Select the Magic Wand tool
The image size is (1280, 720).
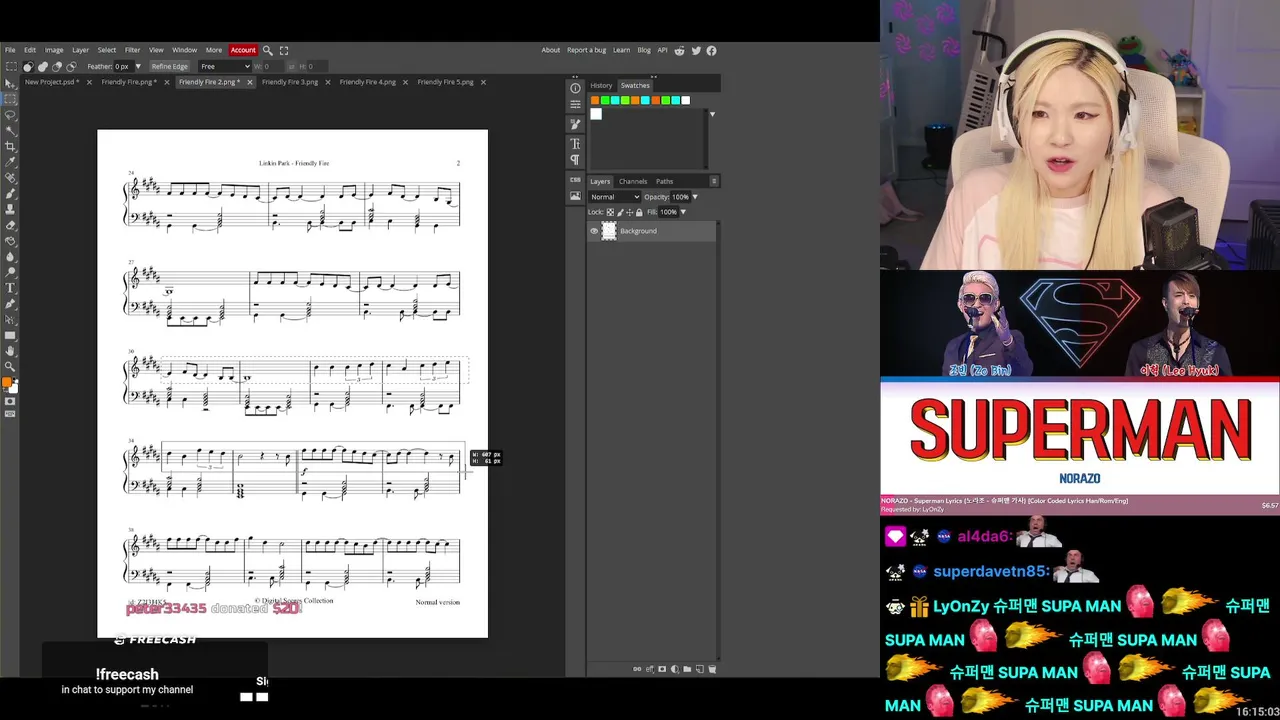click(x=10, y=131)
